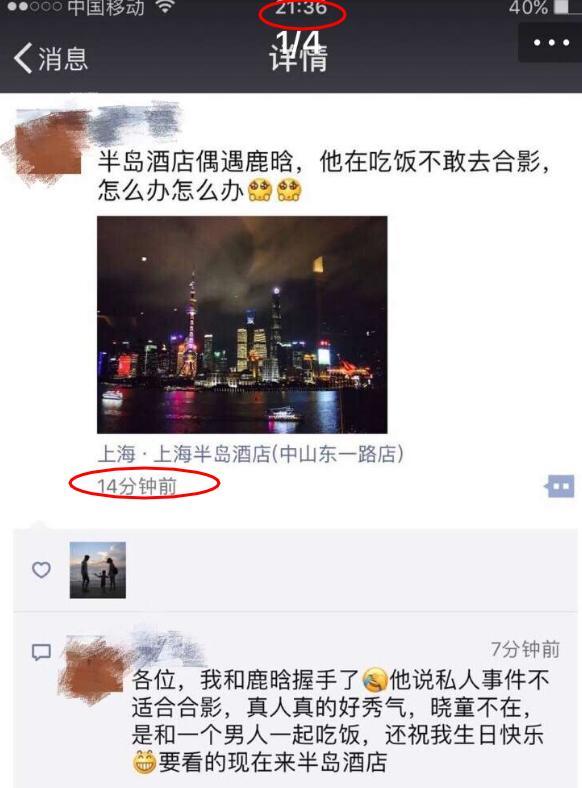The width and height of the screenshot is (582, 788).
Task: Open the three-dot more options menu
Action: 551,43
